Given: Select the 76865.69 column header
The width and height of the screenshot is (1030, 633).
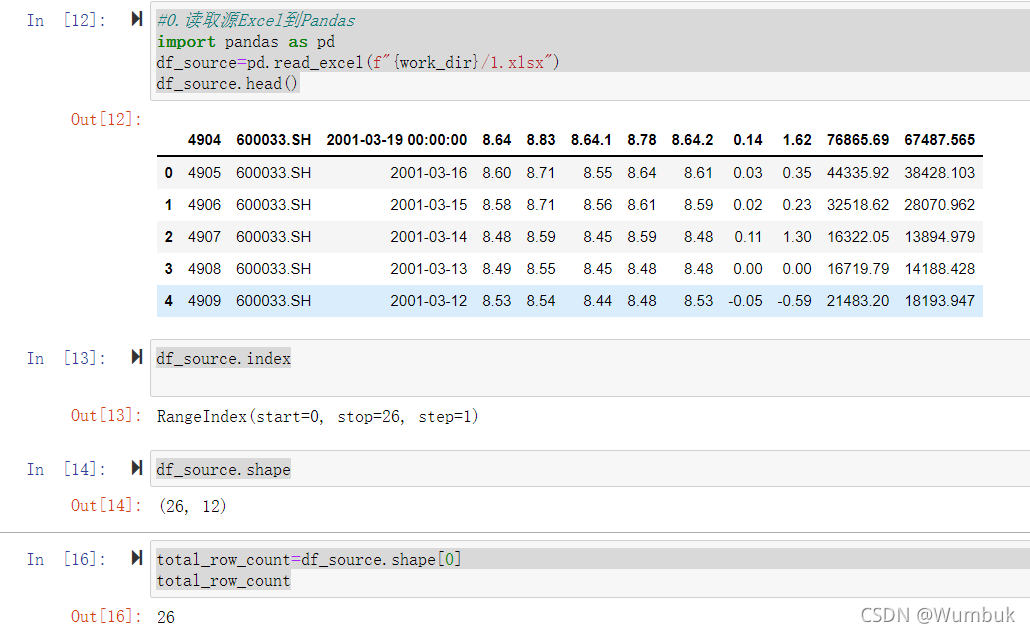Looking at the screenshot, I should point(857,140).
